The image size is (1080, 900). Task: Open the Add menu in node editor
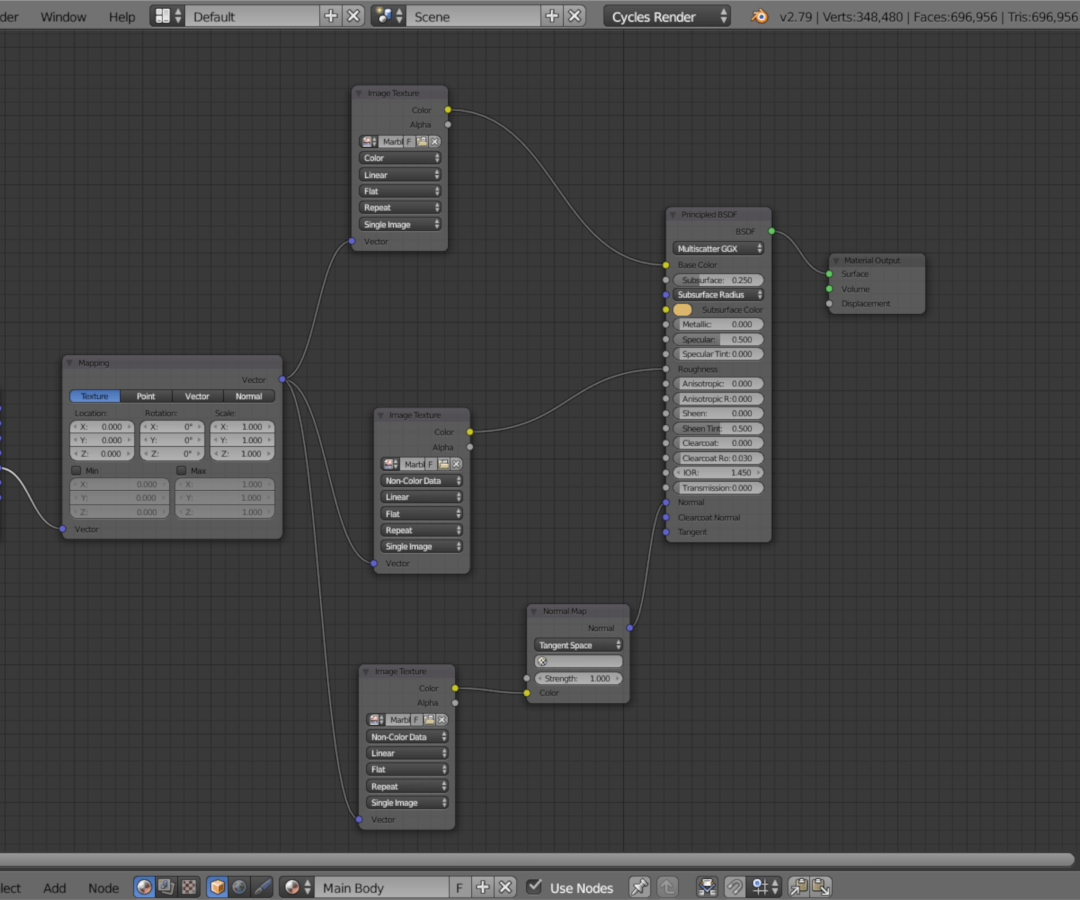(x=55, y=888)
